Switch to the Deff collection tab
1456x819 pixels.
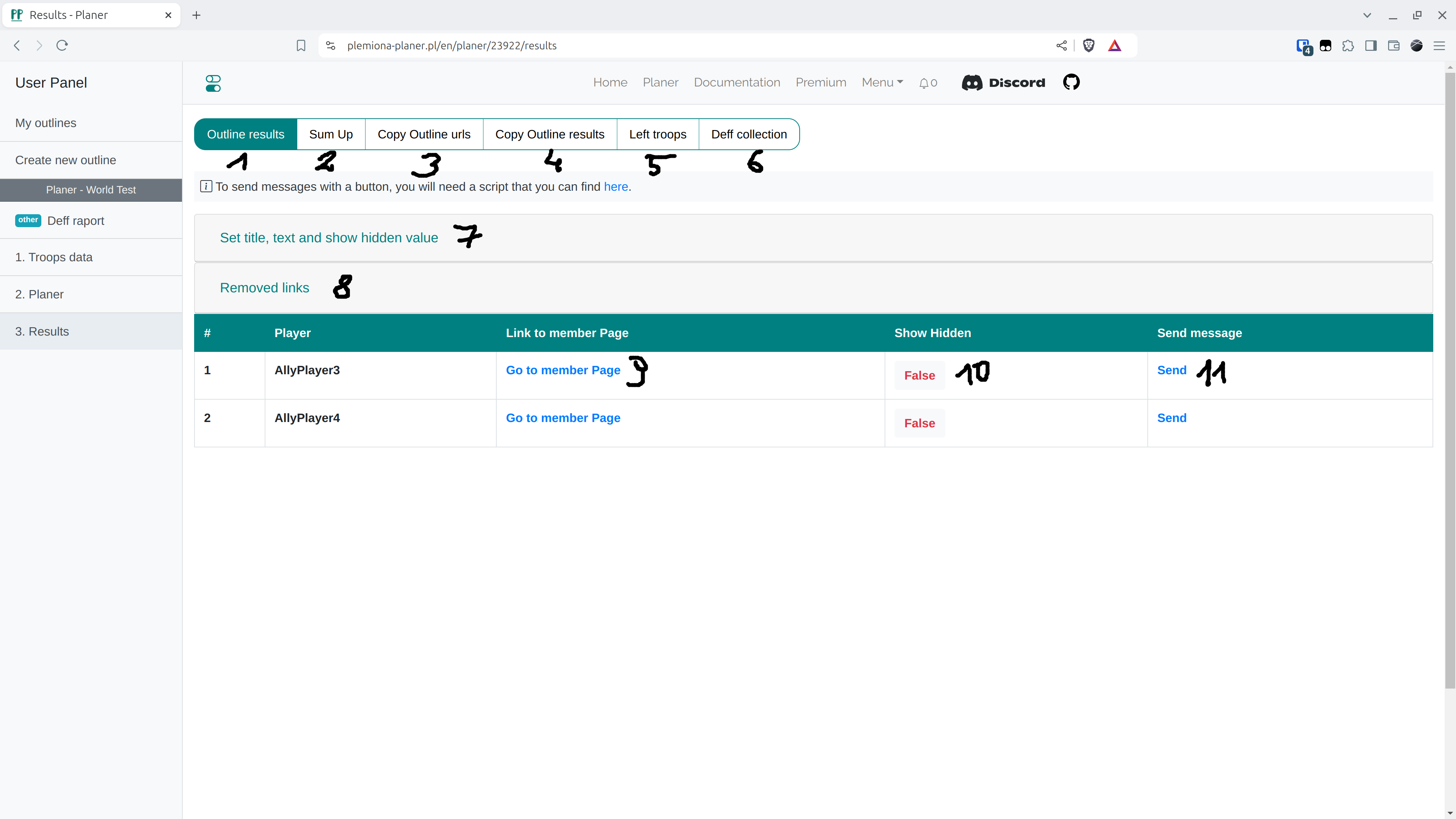click(748, 135)
